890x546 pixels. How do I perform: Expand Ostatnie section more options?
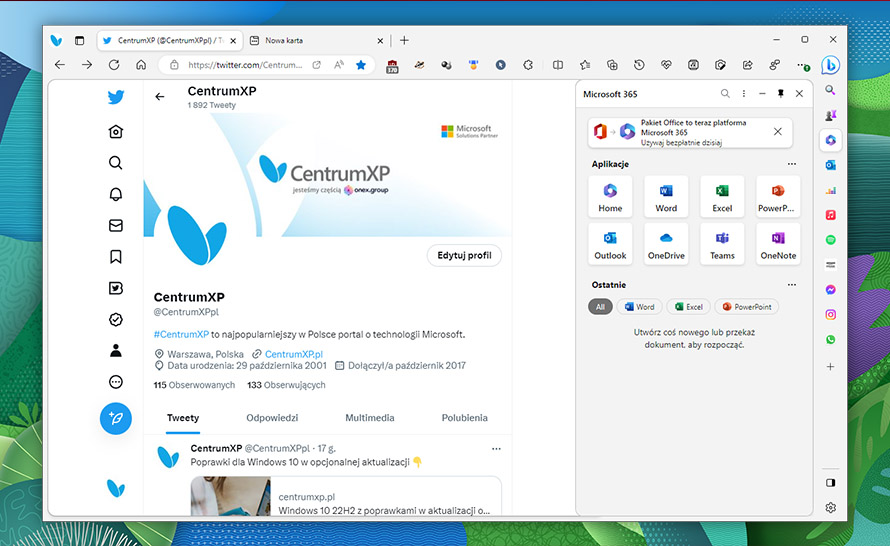pos(792,285)
